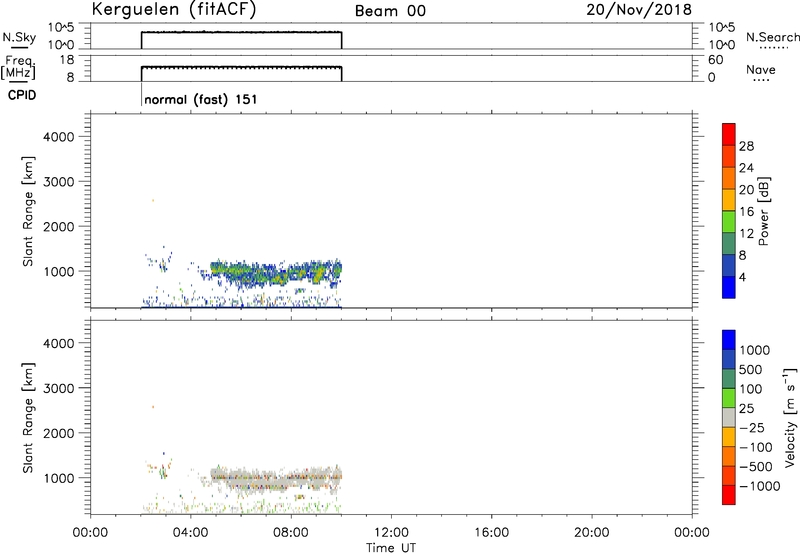800x554 pixels.
Task: Click the 500 label on Velocity colorbar
Action: pyautogui.click(x=750, y=369)
